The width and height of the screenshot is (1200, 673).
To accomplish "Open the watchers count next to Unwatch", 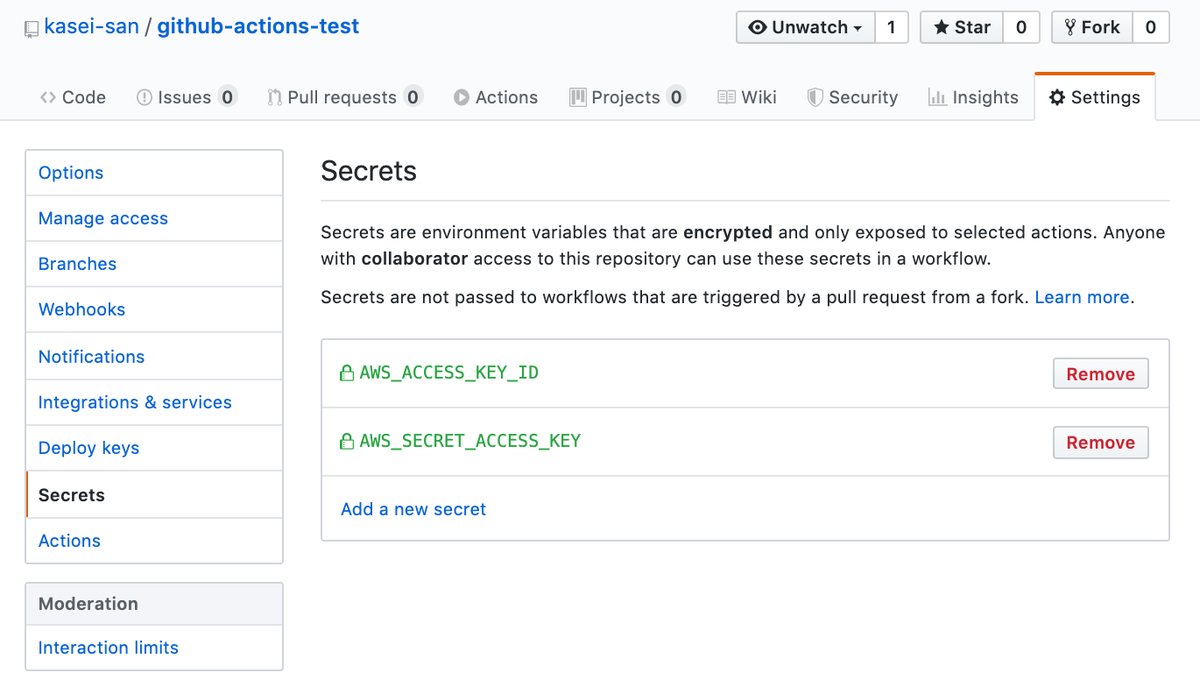I will point(891,28).
